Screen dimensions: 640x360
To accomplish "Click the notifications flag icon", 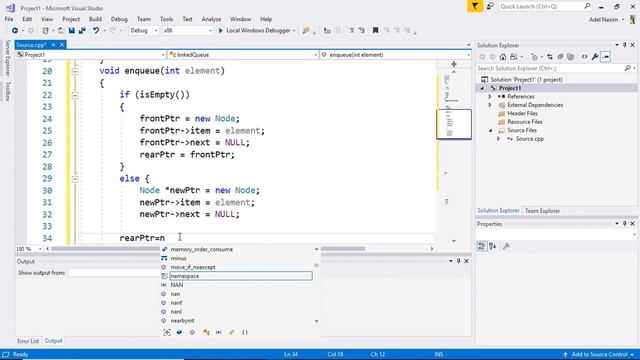I will 475,6.
